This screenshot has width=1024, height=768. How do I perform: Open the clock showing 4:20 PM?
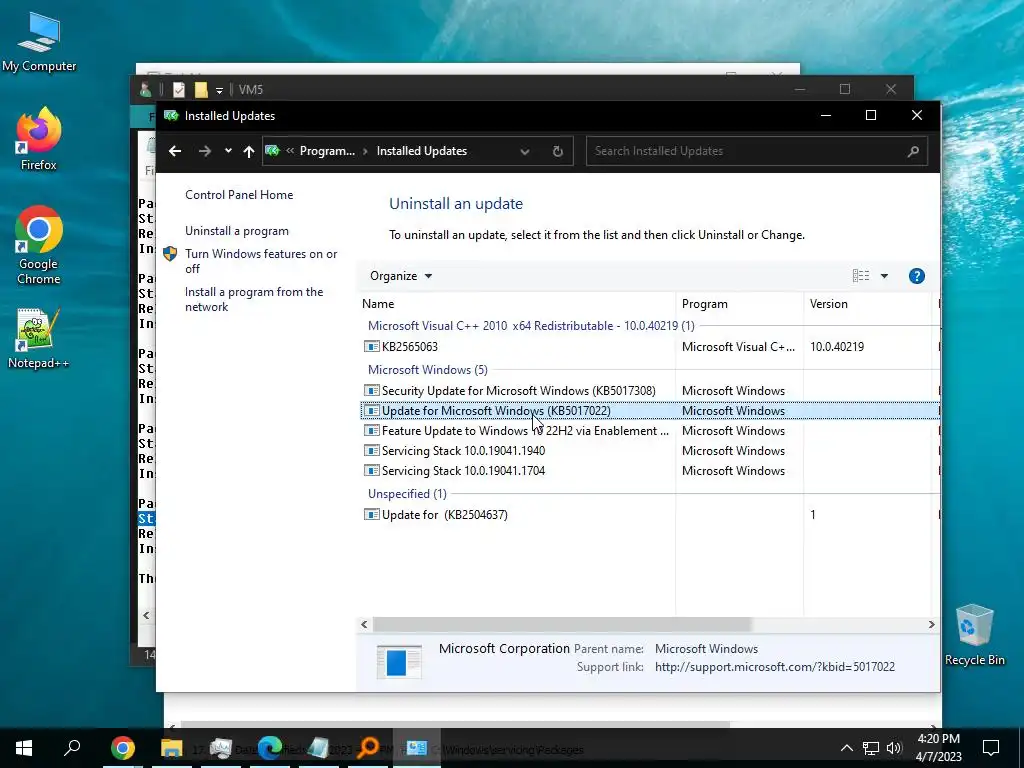[939, 748]
